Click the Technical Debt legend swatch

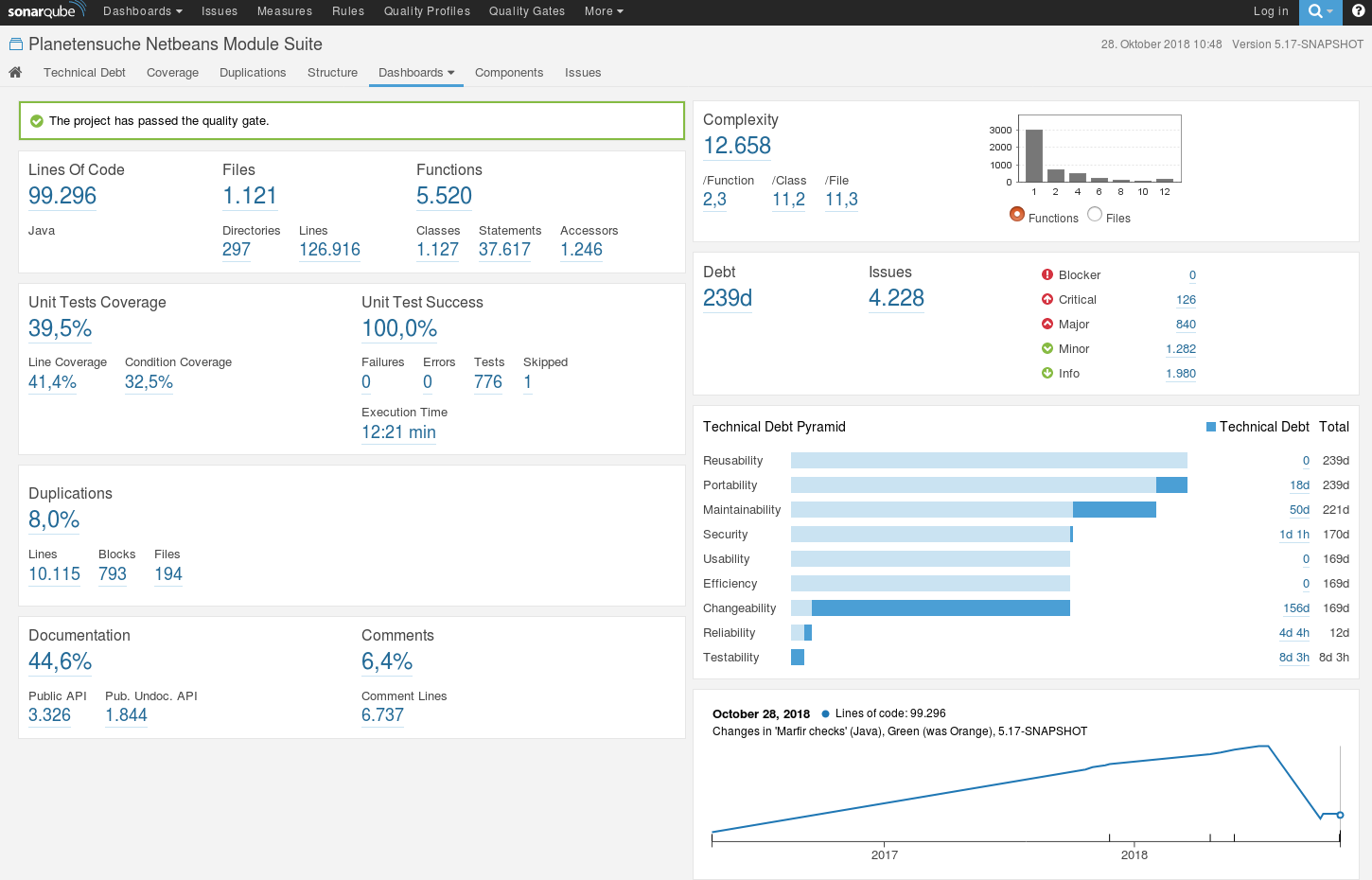pos(1211,427)
